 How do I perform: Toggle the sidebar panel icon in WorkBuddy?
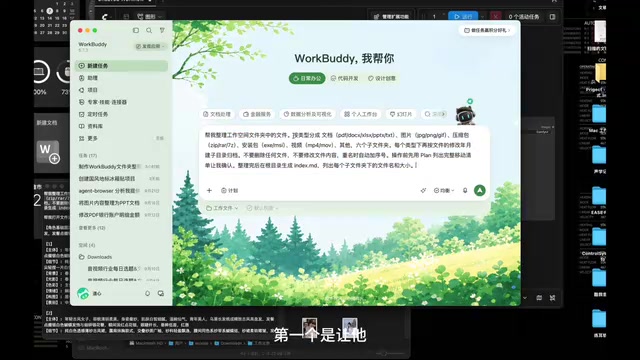136,31
